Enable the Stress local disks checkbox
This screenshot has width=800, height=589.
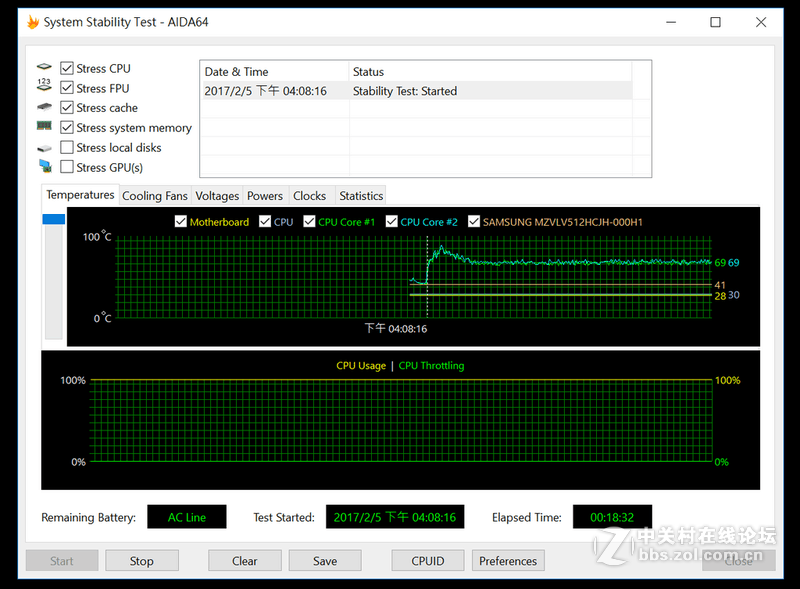(x=67, y=148)
